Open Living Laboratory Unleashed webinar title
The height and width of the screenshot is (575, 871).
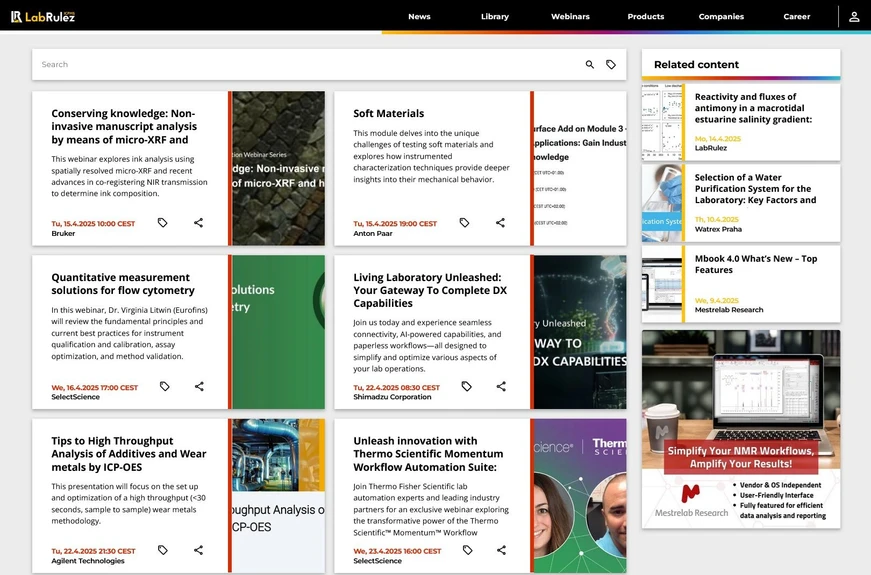coord(430,291)
